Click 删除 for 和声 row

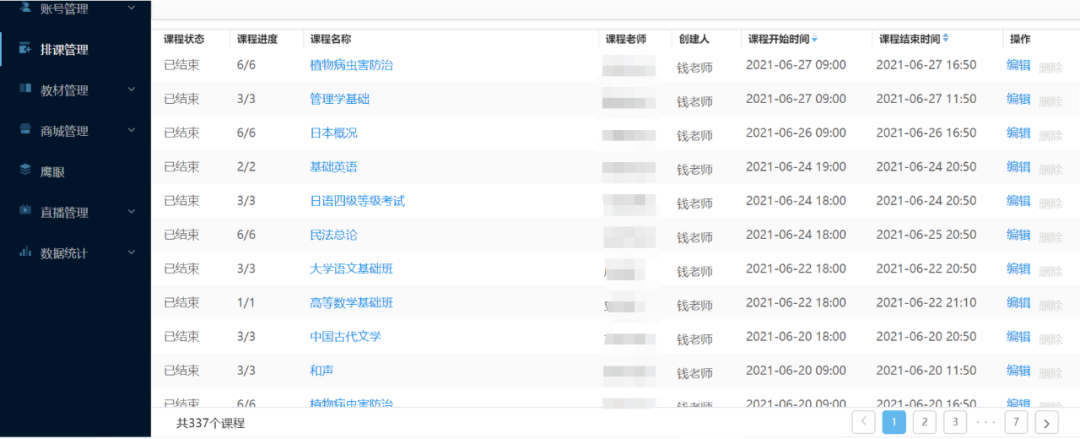pyautogui.click(x=1050, y=373)
